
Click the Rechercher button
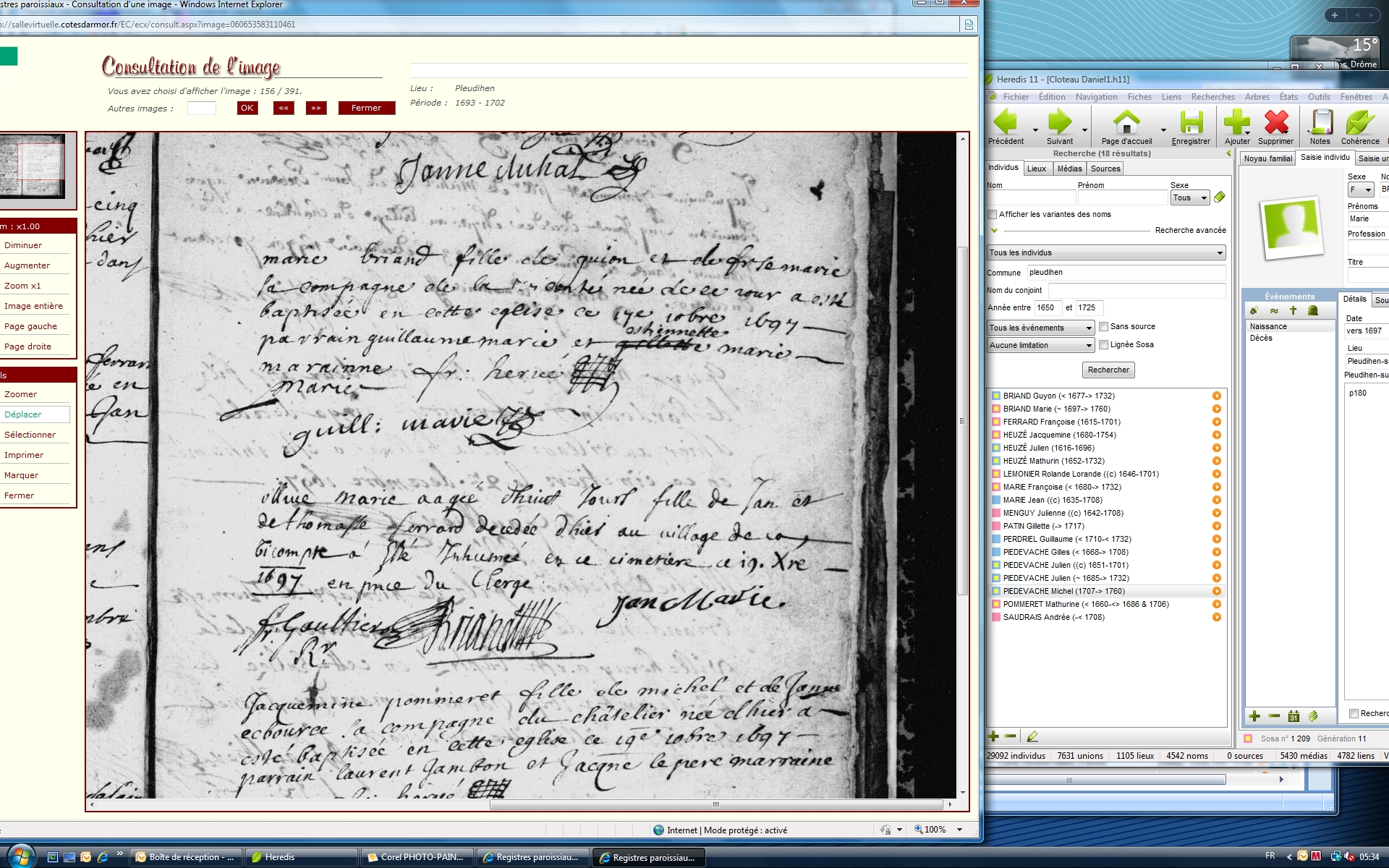tap(1108, 370)
